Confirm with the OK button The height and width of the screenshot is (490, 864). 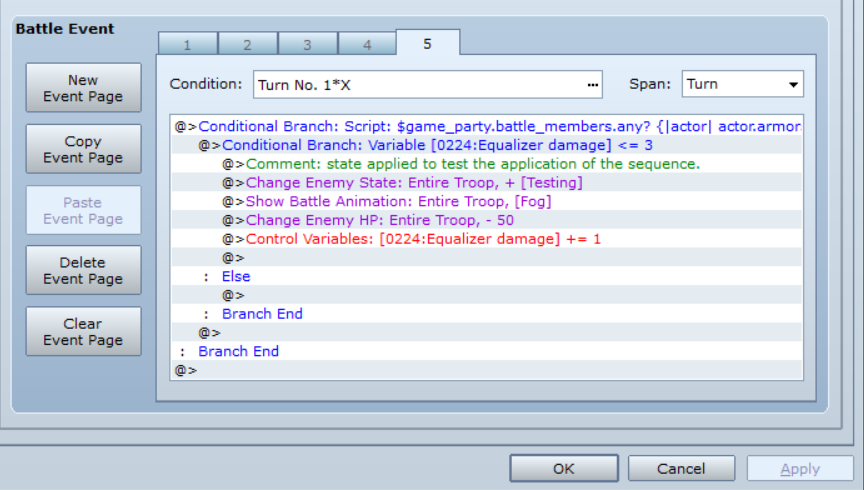tap(564, 469)
